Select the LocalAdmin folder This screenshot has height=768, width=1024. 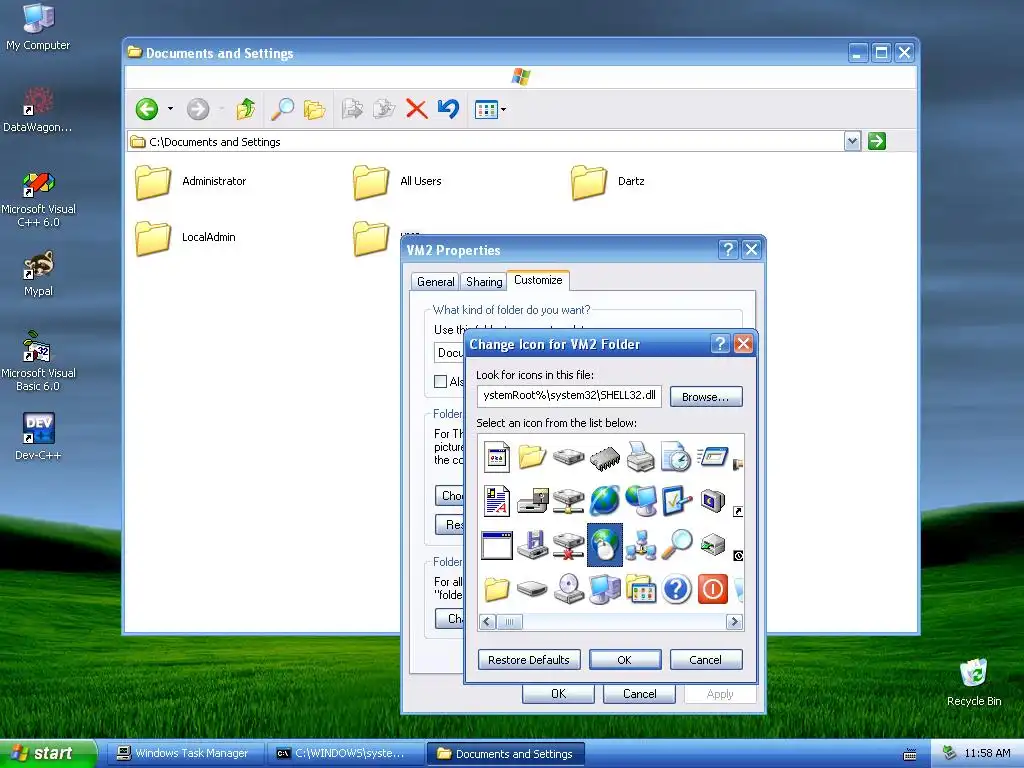pos(185,238)
